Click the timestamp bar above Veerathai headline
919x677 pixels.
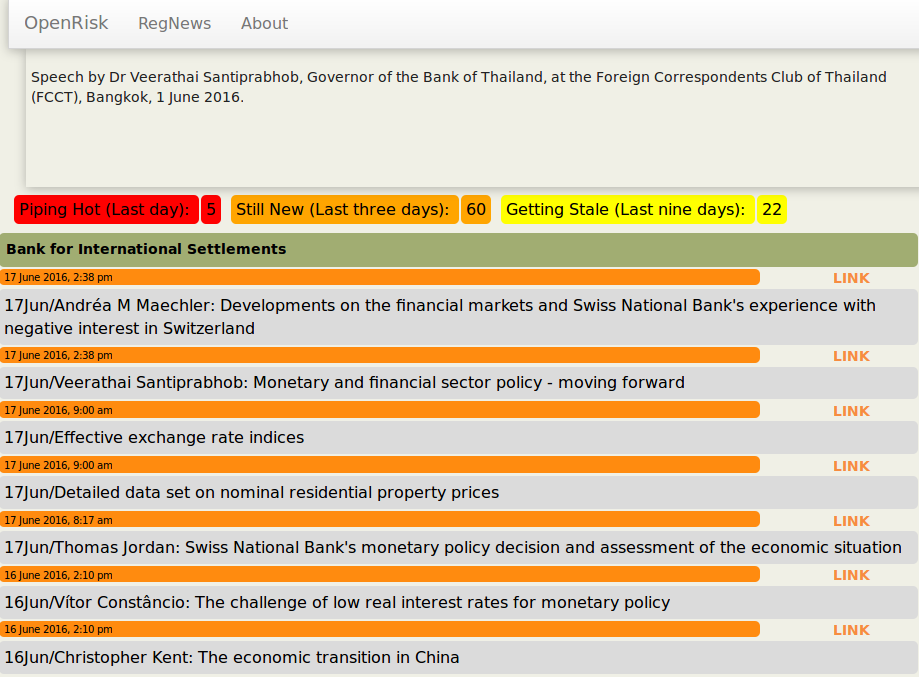click(x=380, y=355)
